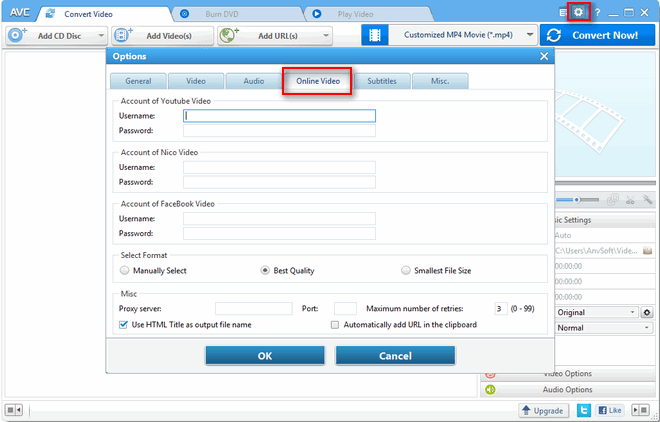This screenshot has height=422, width=660.
Task: Click the Facebook Like button
Action: click(610, 410)
